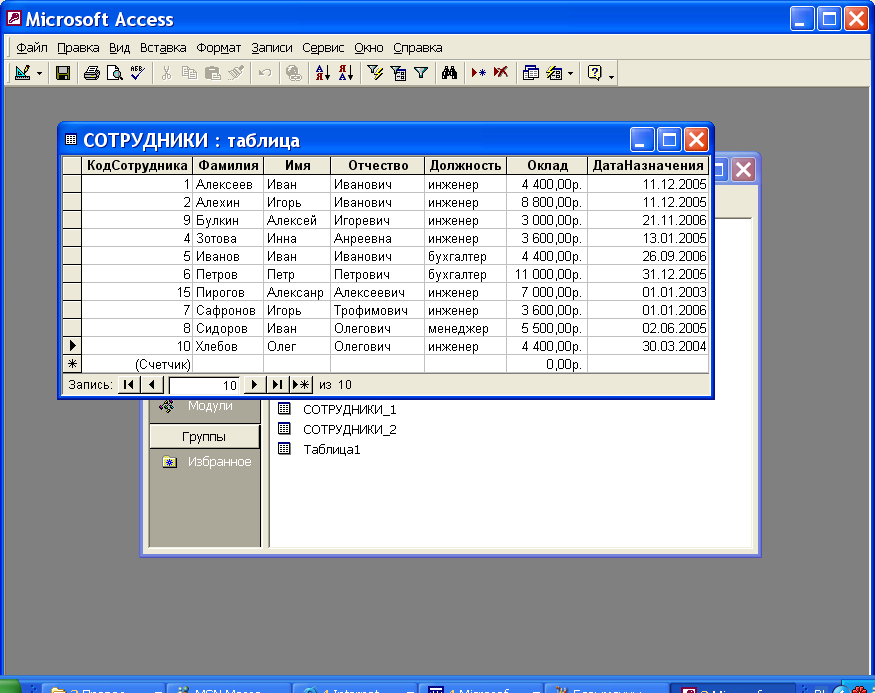The image size is (875, 693).
Task: Click the Оклад column header
Action: [x=547, y=166]
